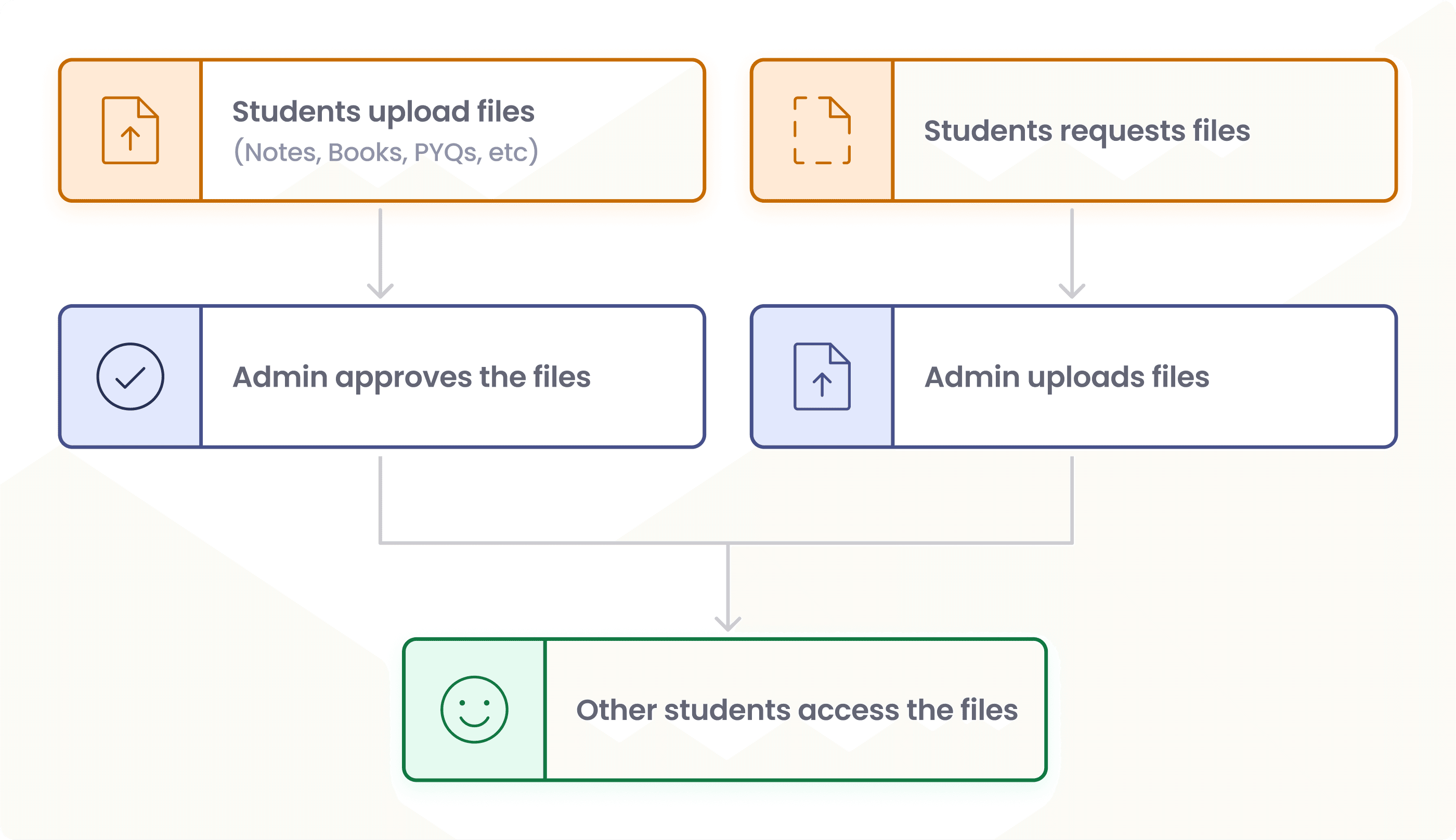Click the dashed file icon for requests

tap(822, 130)
